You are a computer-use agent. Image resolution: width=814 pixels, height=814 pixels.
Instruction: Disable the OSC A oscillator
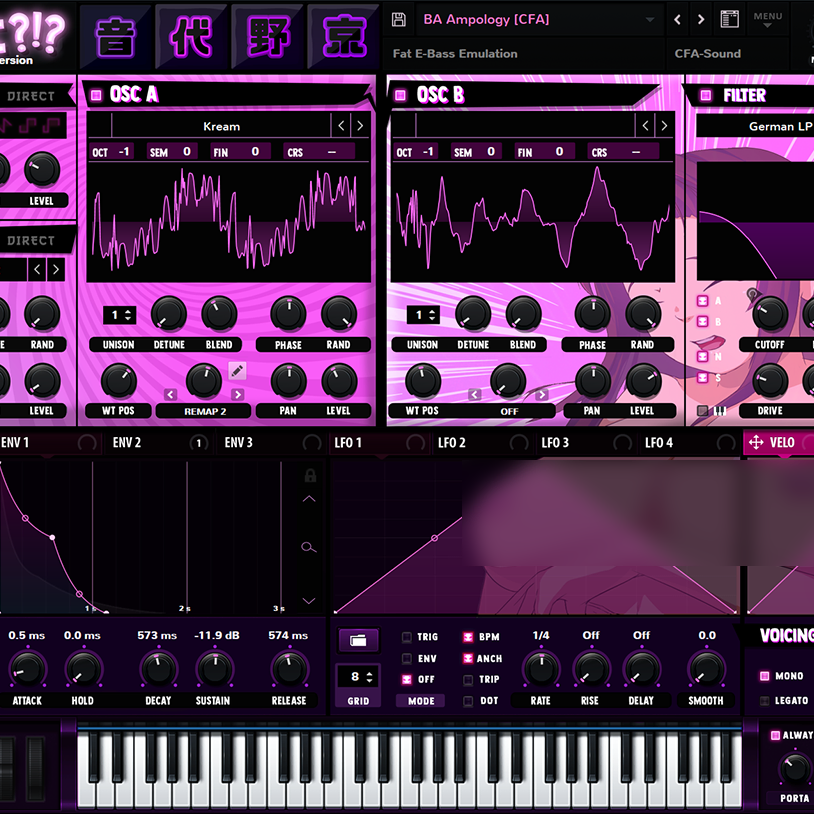coord(96,95)
